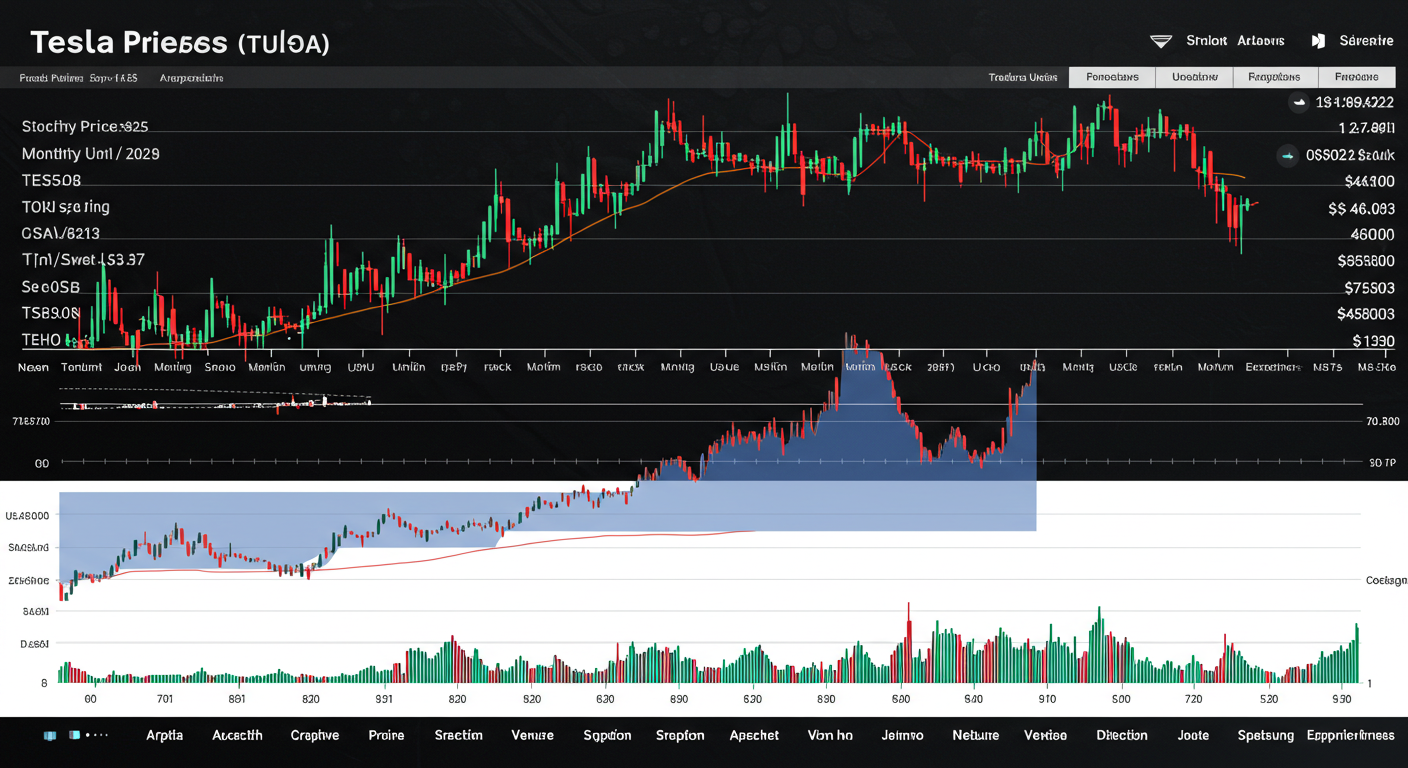Open the dots overflow menu in bottom bar
Screen dimensions: 1408x768
coord(97,735)
